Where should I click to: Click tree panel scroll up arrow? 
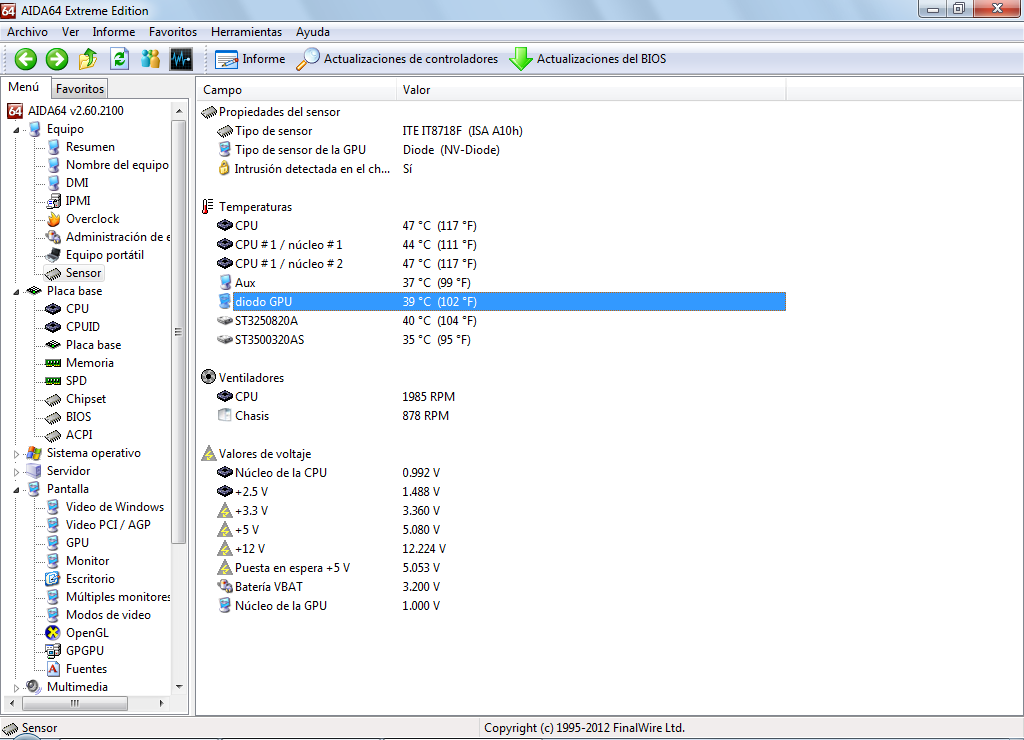click(179, 111)
